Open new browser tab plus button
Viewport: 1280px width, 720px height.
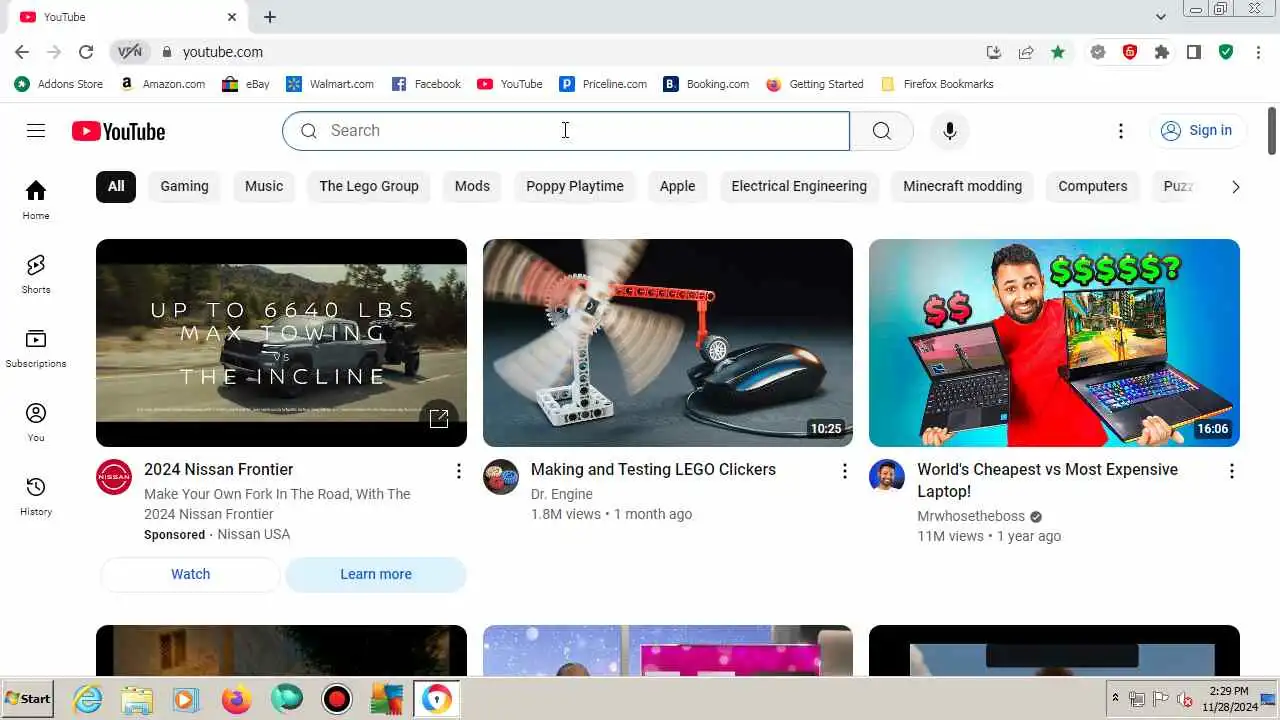(270, 17)
